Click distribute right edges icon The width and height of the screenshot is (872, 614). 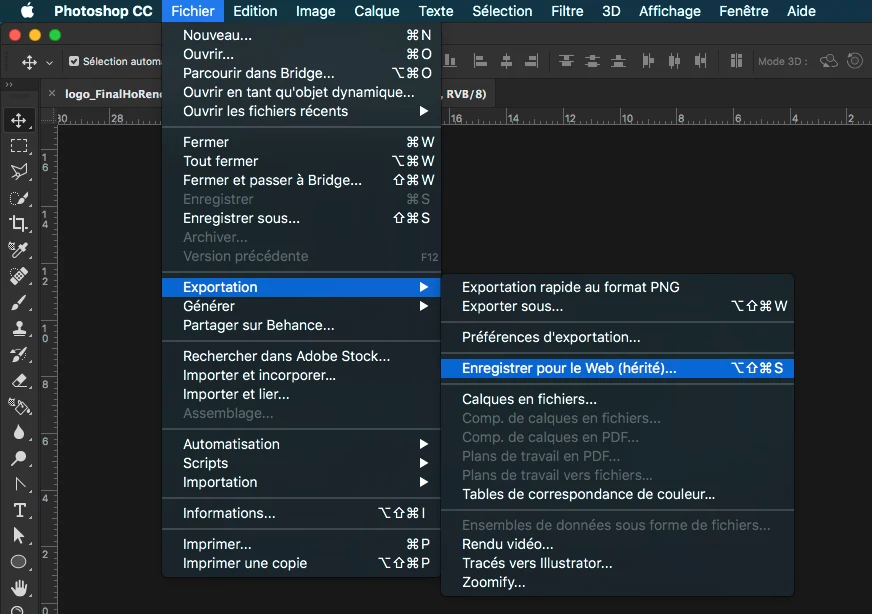click(700, 61)
